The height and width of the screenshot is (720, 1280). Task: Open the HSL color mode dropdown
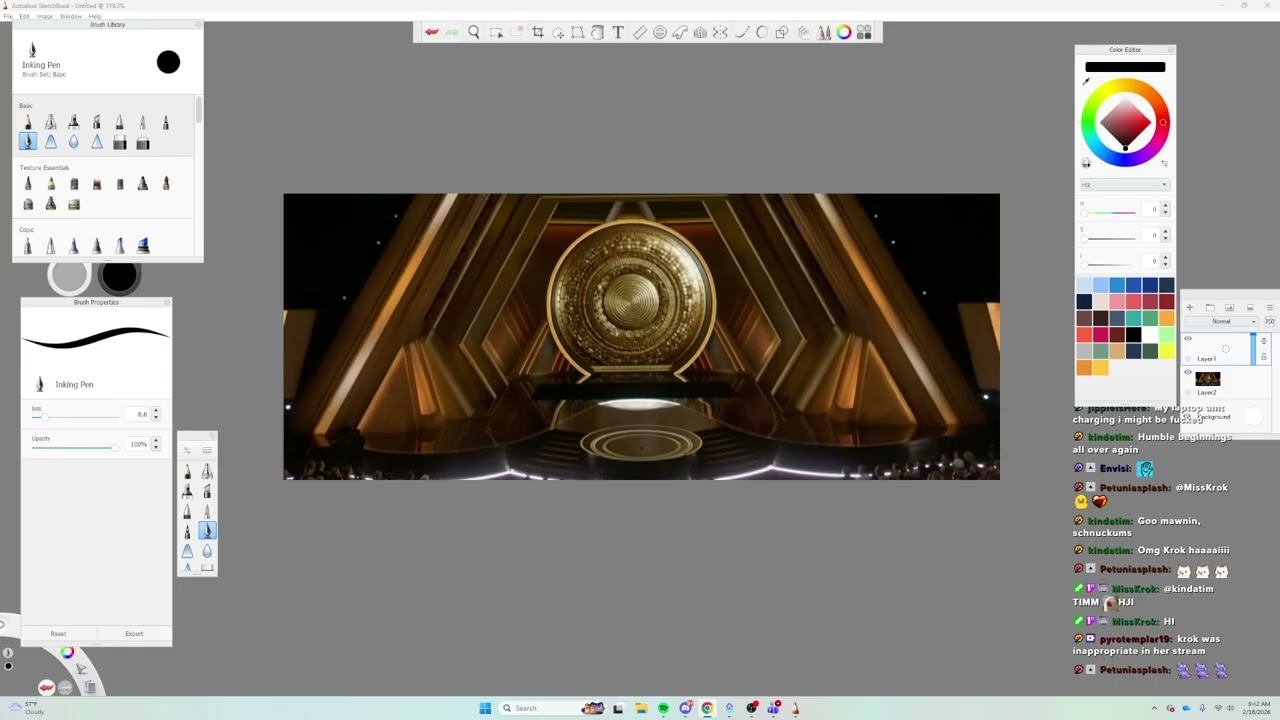tap(1124, 185)
